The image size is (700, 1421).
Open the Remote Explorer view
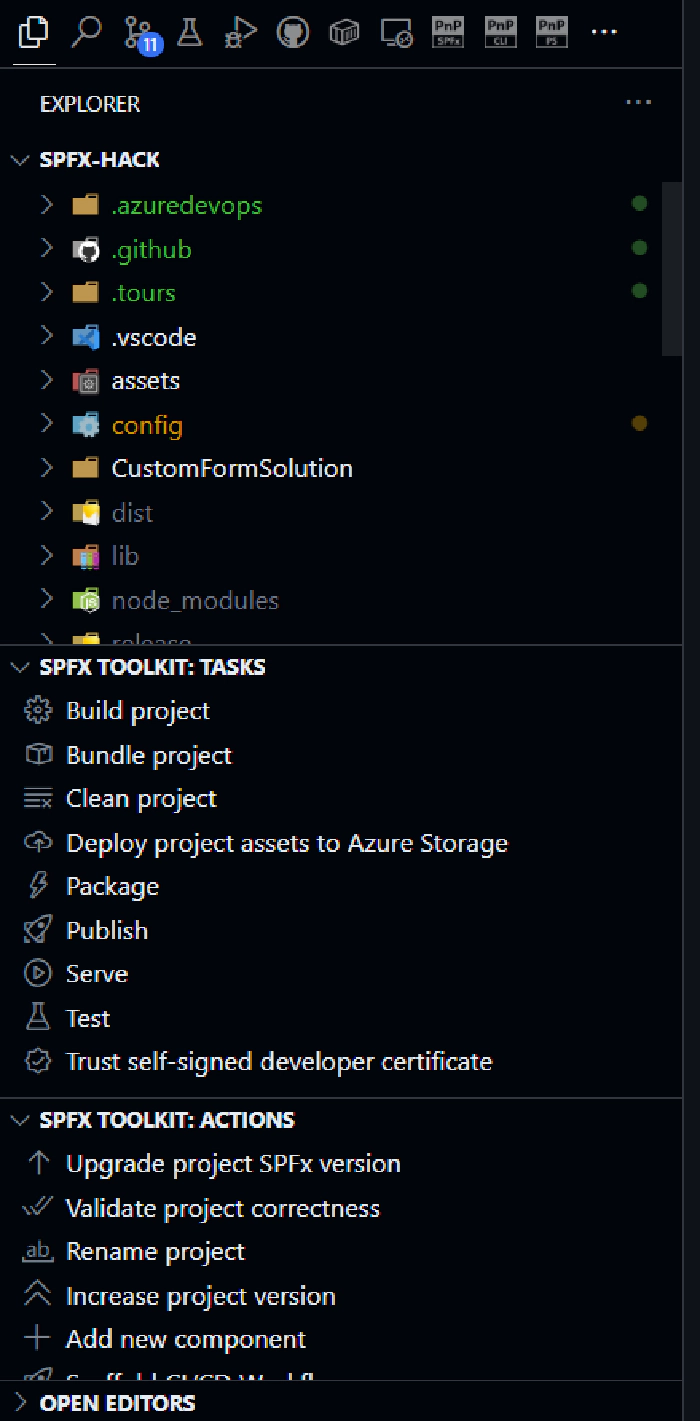pyautogui.click(x=397, y=33)
